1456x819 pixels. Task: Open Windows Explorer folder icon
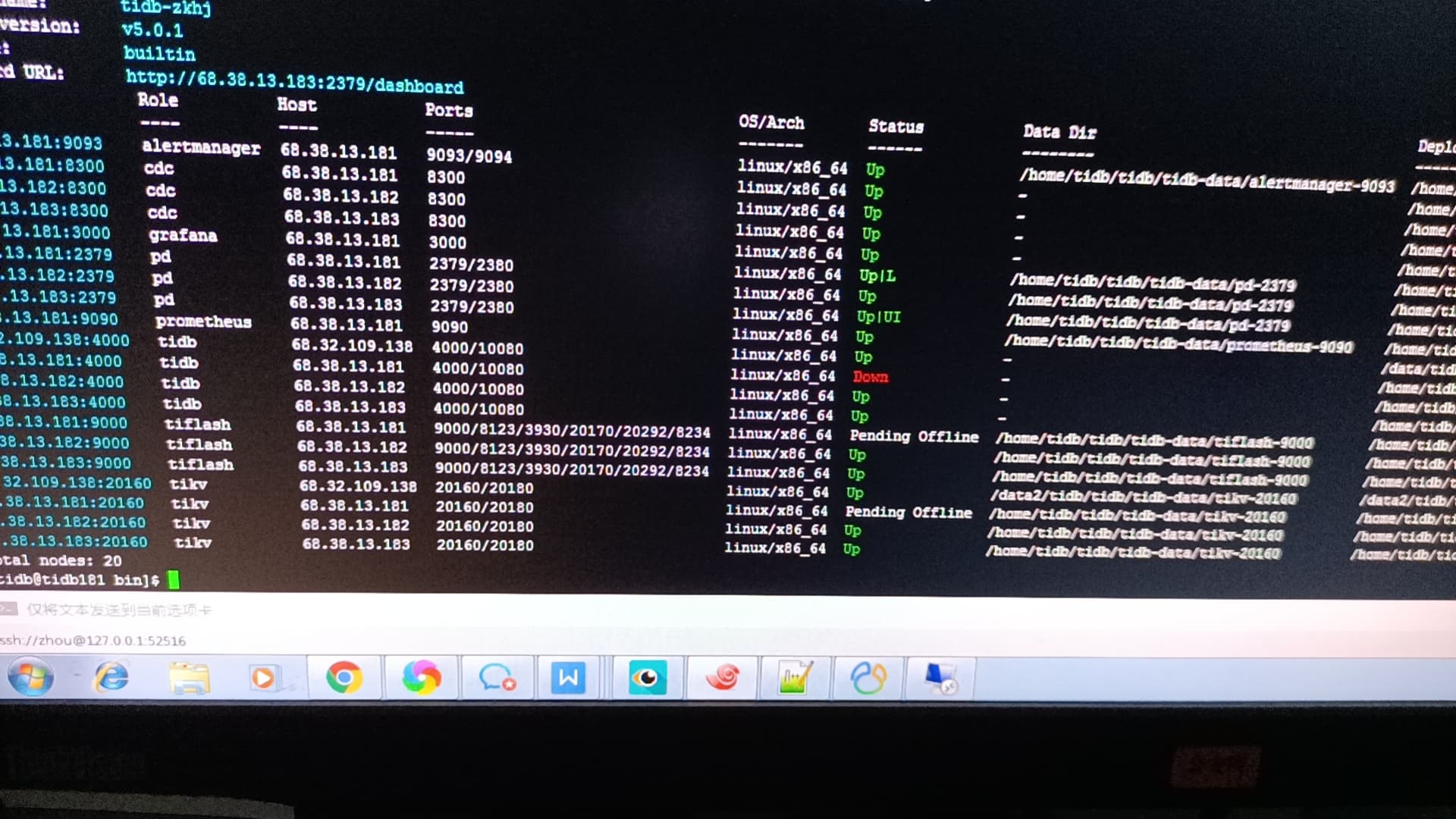pos(189,677)
